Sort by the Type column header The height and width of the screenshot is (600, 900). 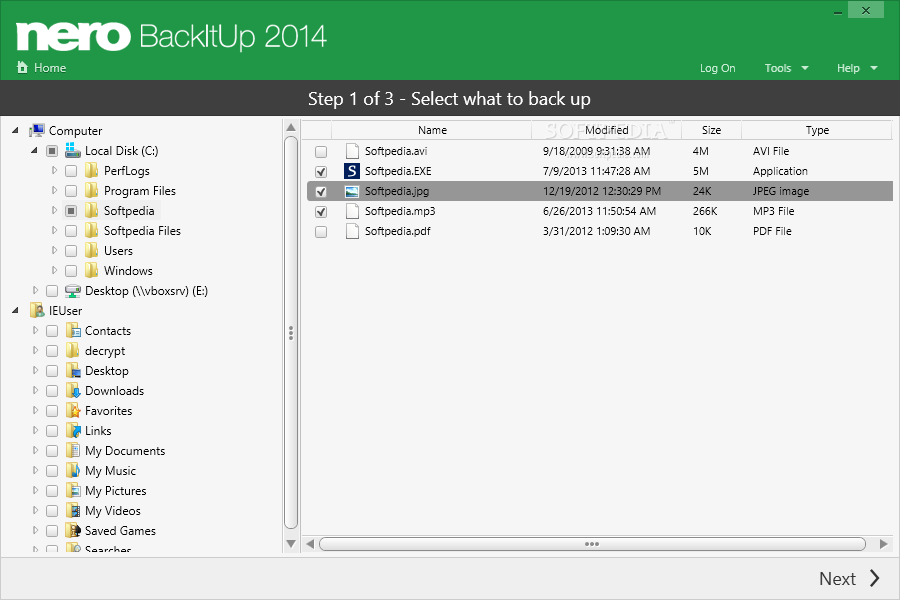pyautogui.click(x=817, y=130)
